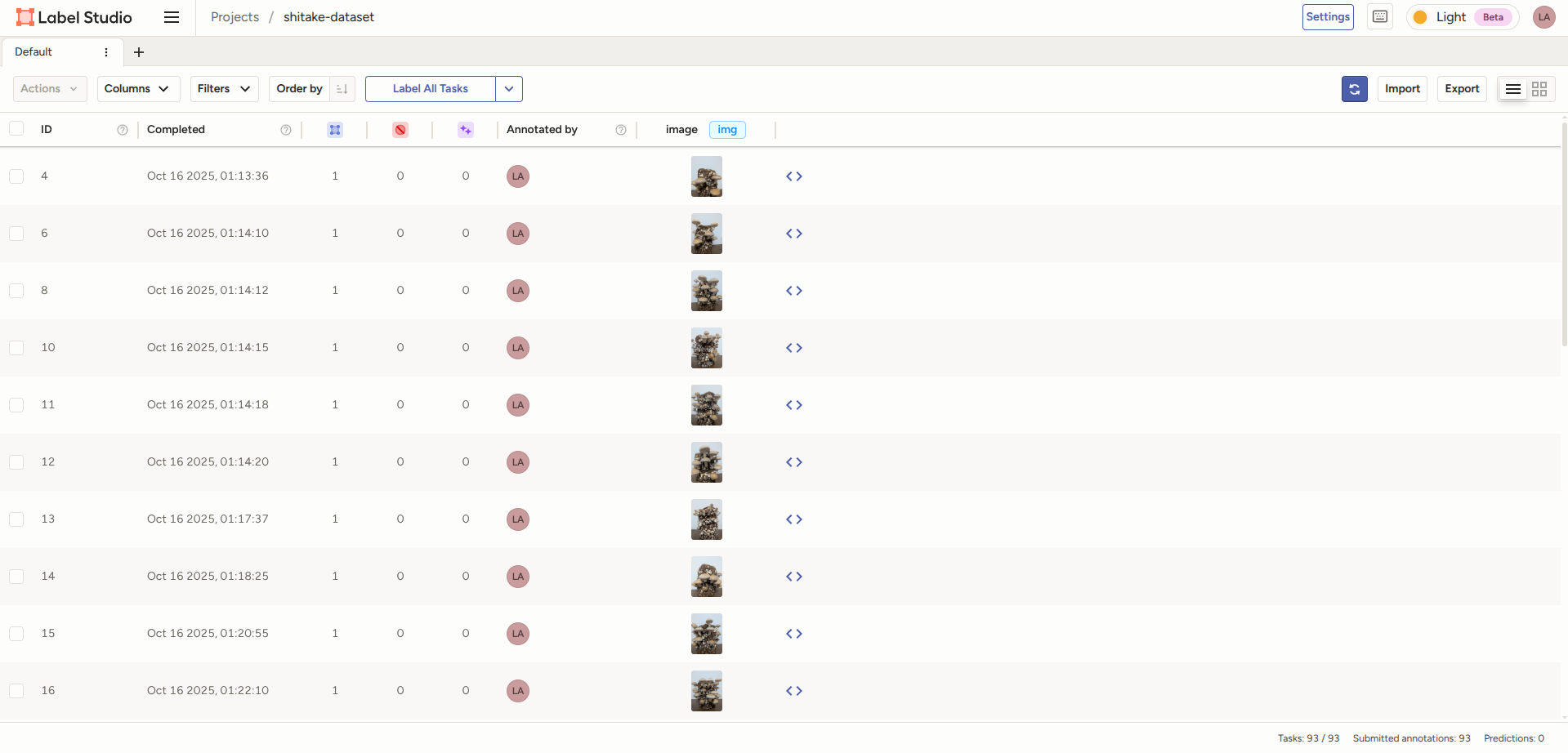
Task: Click the predictions column icon
Action: 466,130
